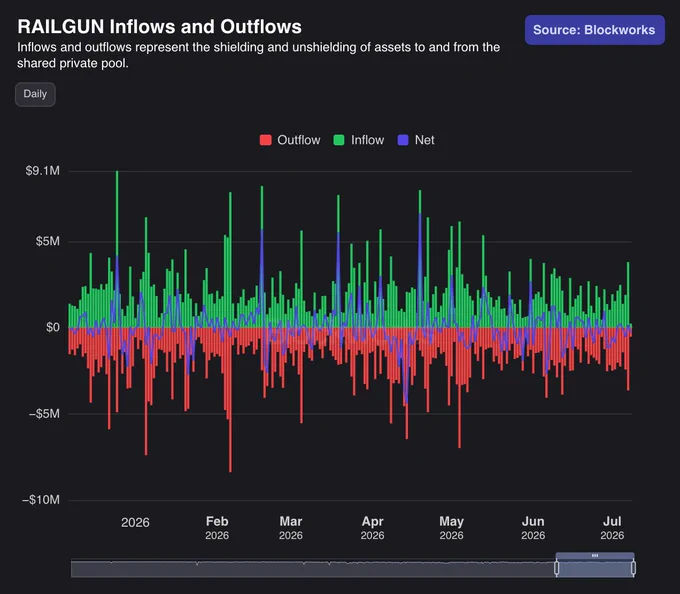
Task: Click the Source: Blockworks badge
Action: click(595, 30)
